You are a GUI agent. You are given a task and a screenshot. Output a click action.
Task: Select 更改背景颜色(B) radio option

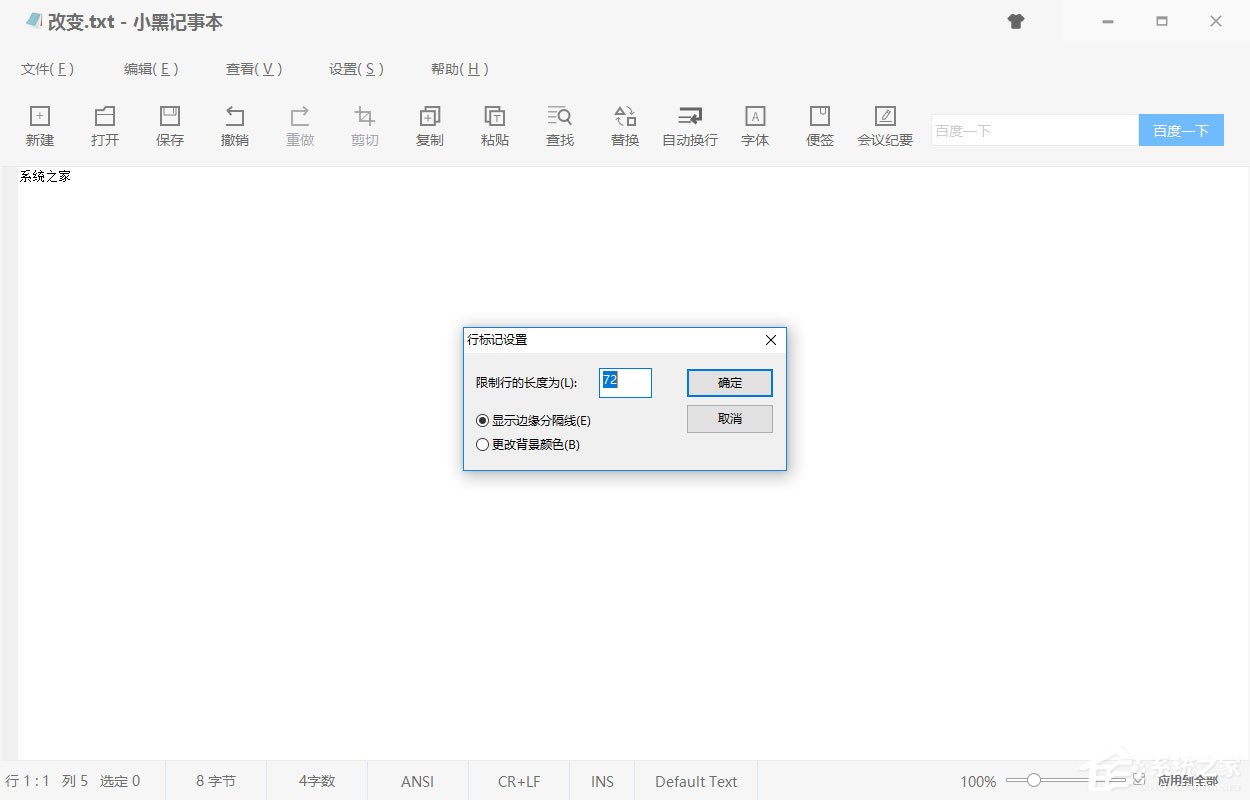click(483, 445)
